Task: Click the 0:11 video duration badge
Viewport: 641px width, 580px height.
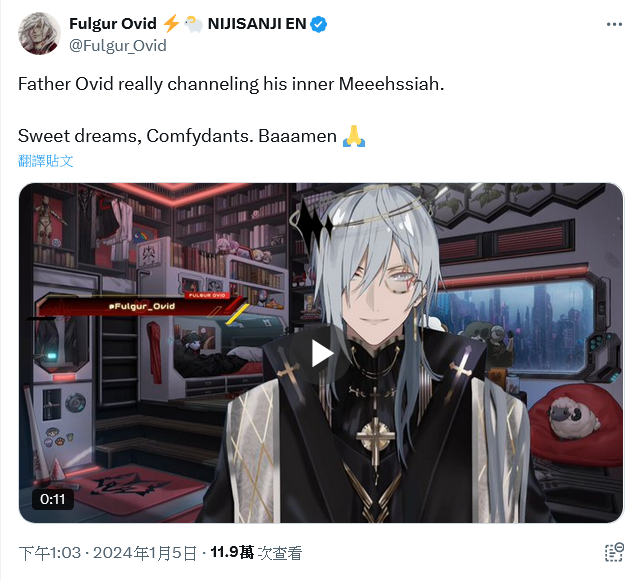Action: [53, 499]
